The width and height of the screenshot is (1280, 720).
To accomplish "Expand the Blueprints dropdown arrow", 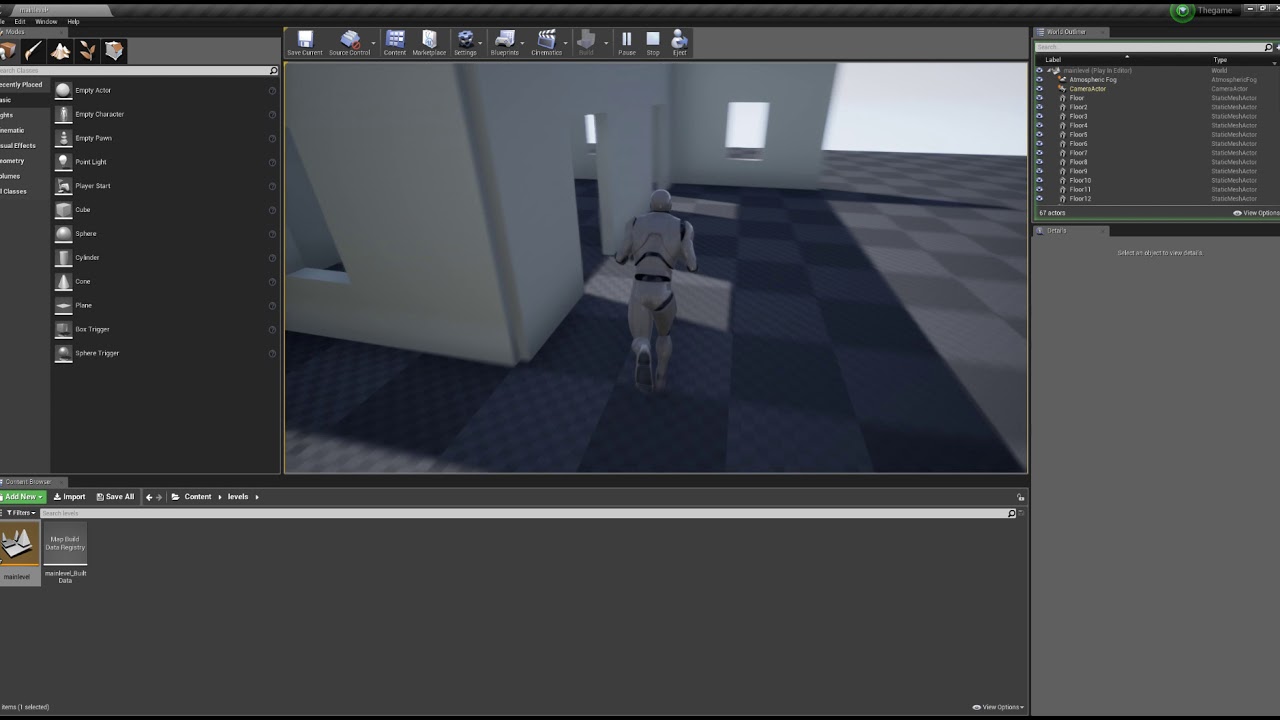I will pos(524,43).
